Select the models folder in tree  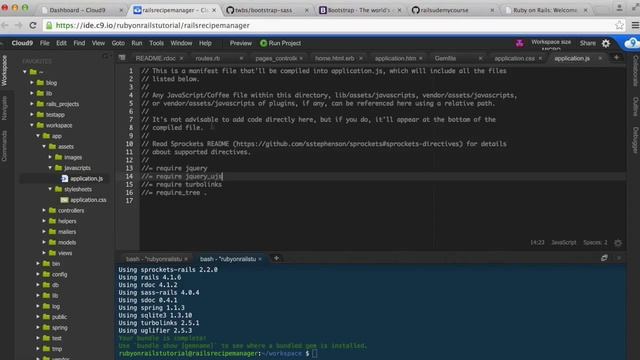(x=67, y=242)
